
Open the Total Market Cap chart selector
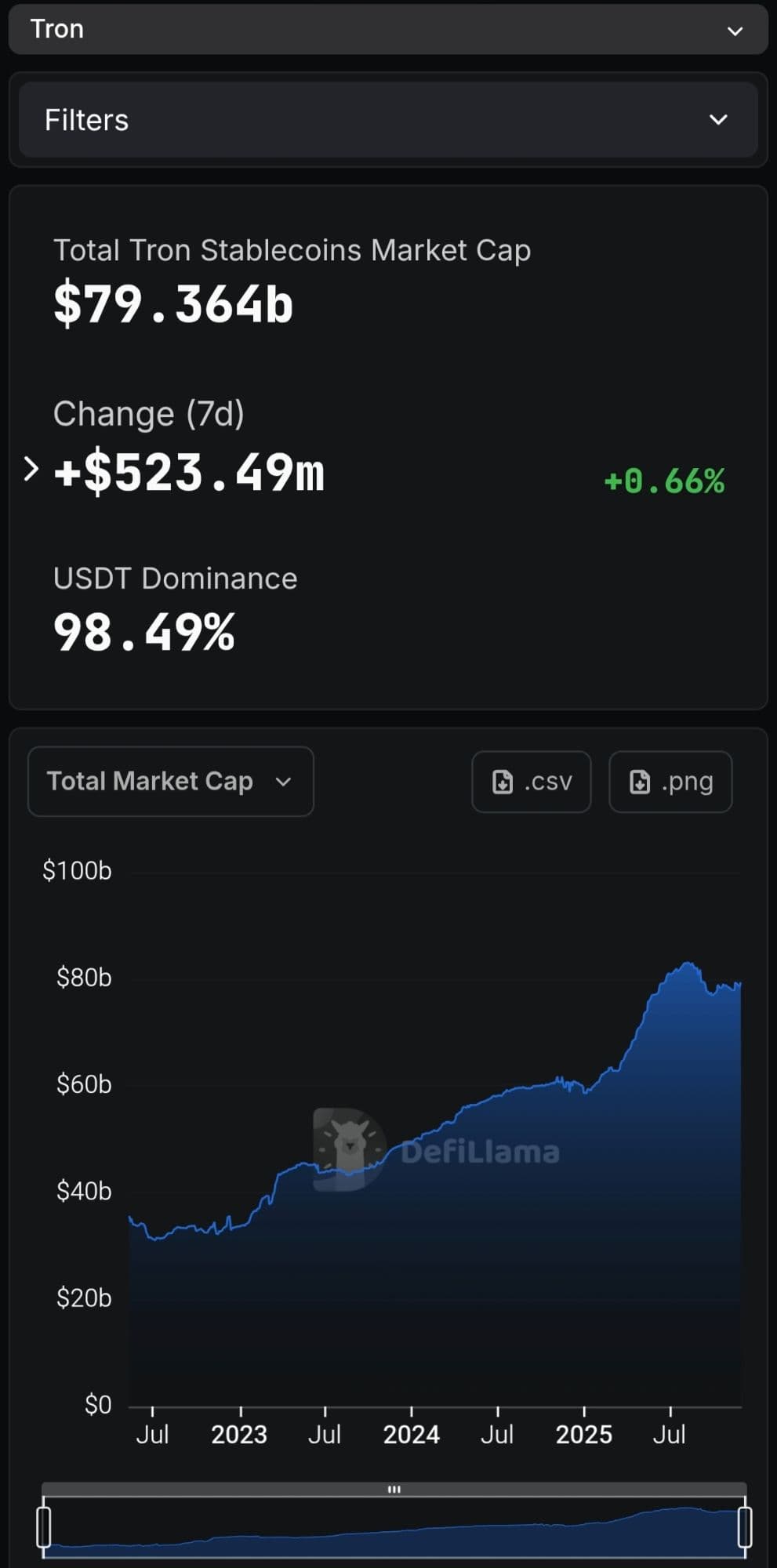(170, 782)
